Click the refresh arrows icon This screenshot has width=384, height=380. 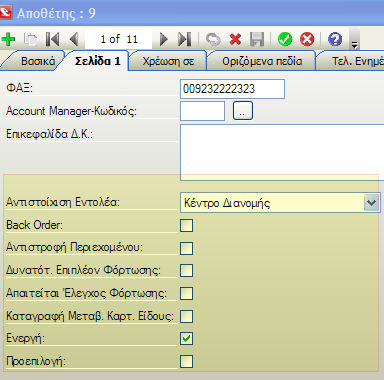(x=213, y=39)
